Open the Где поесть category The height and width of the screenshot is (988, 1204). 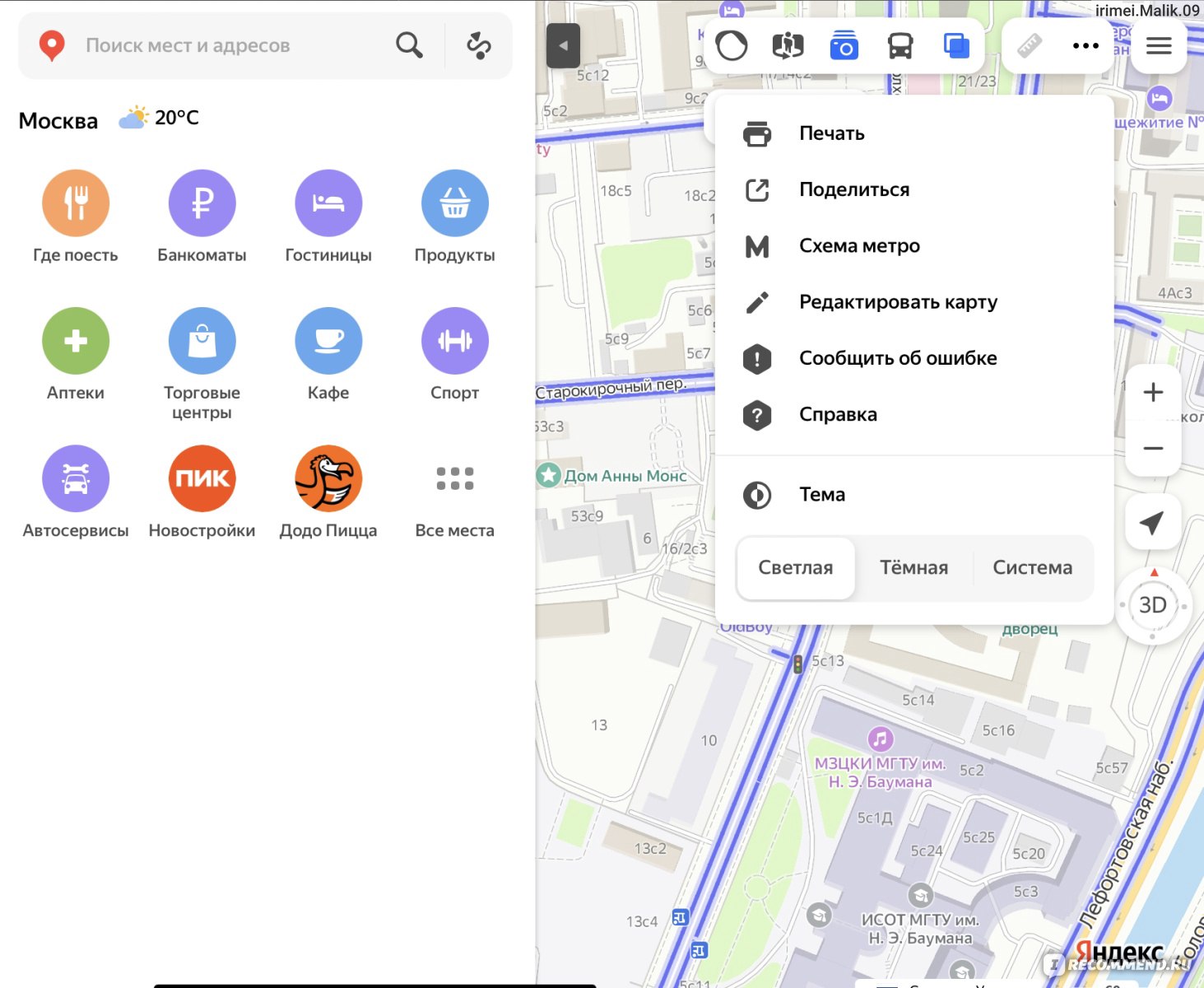click(x=76, y=217)
